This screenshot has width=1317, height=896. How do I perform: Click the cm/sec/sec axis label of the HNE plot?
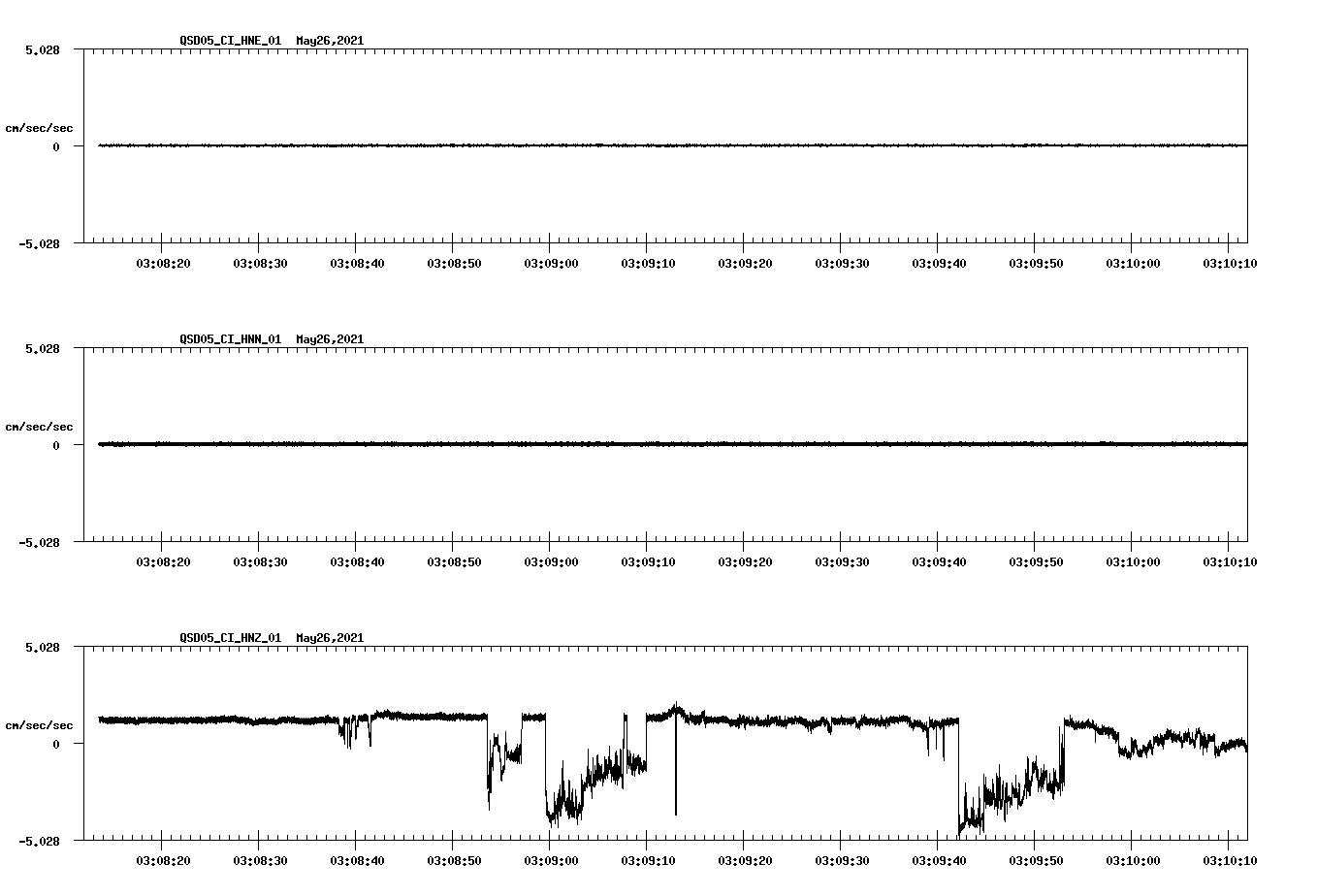(x=40, y=127)
